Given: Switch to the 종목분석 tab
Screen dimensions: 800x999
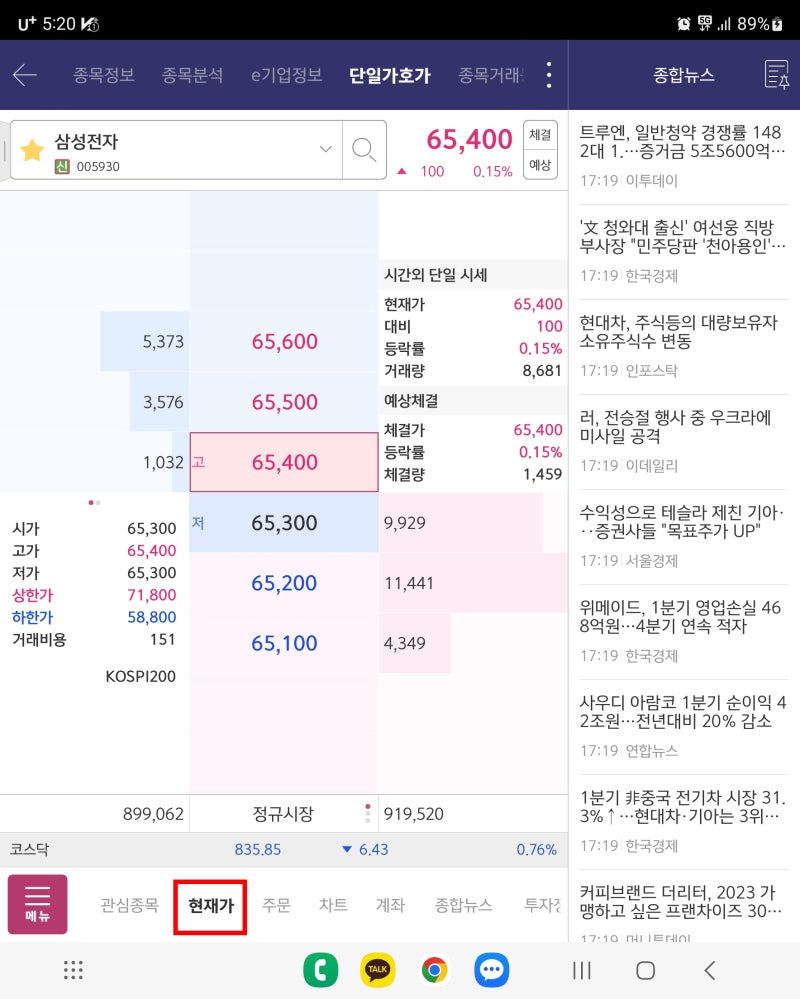Looking at the screenshot, I should click(x=193, y=74).
